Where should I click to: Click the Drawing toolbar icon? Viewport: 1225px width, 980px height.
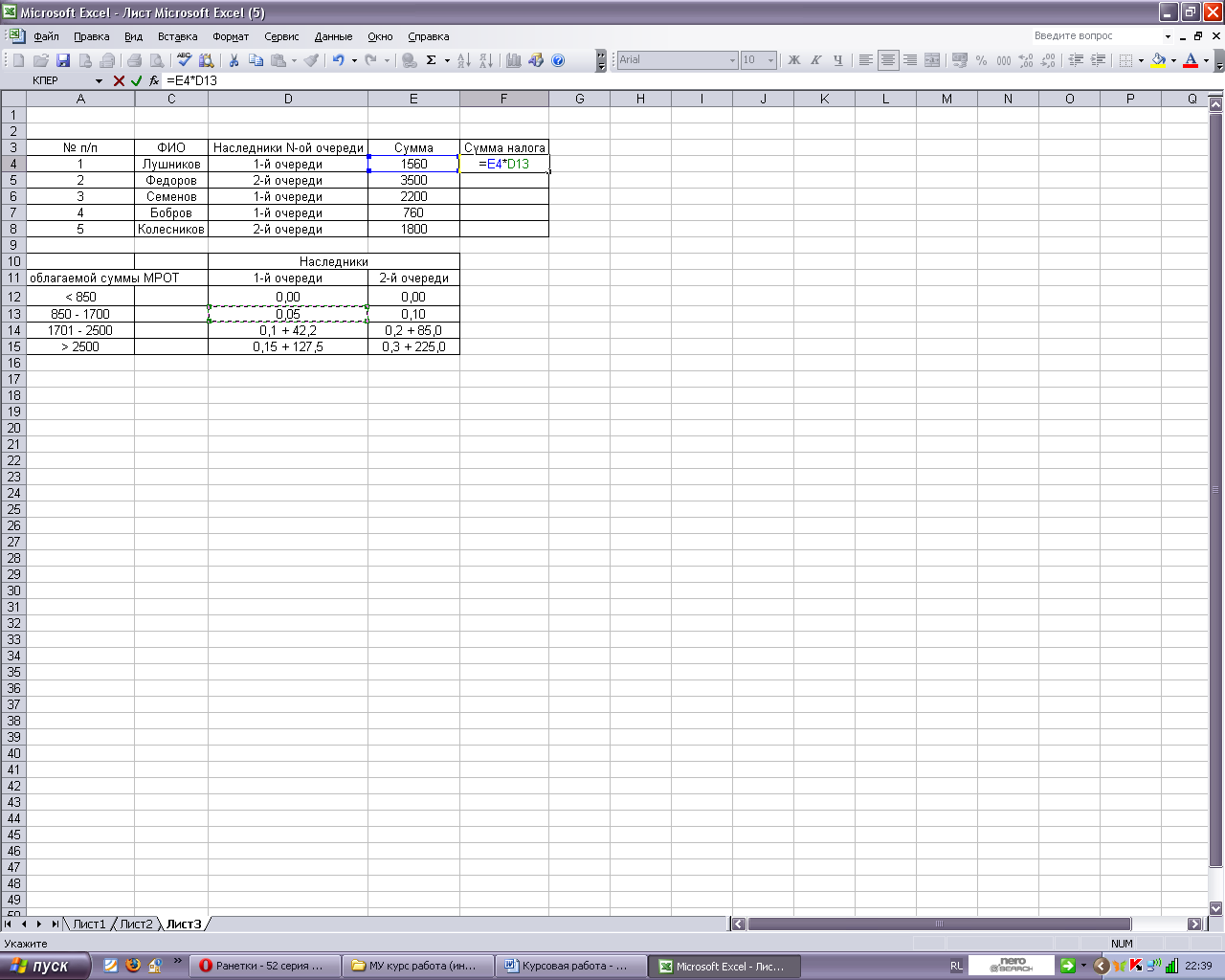pos(536,60)
